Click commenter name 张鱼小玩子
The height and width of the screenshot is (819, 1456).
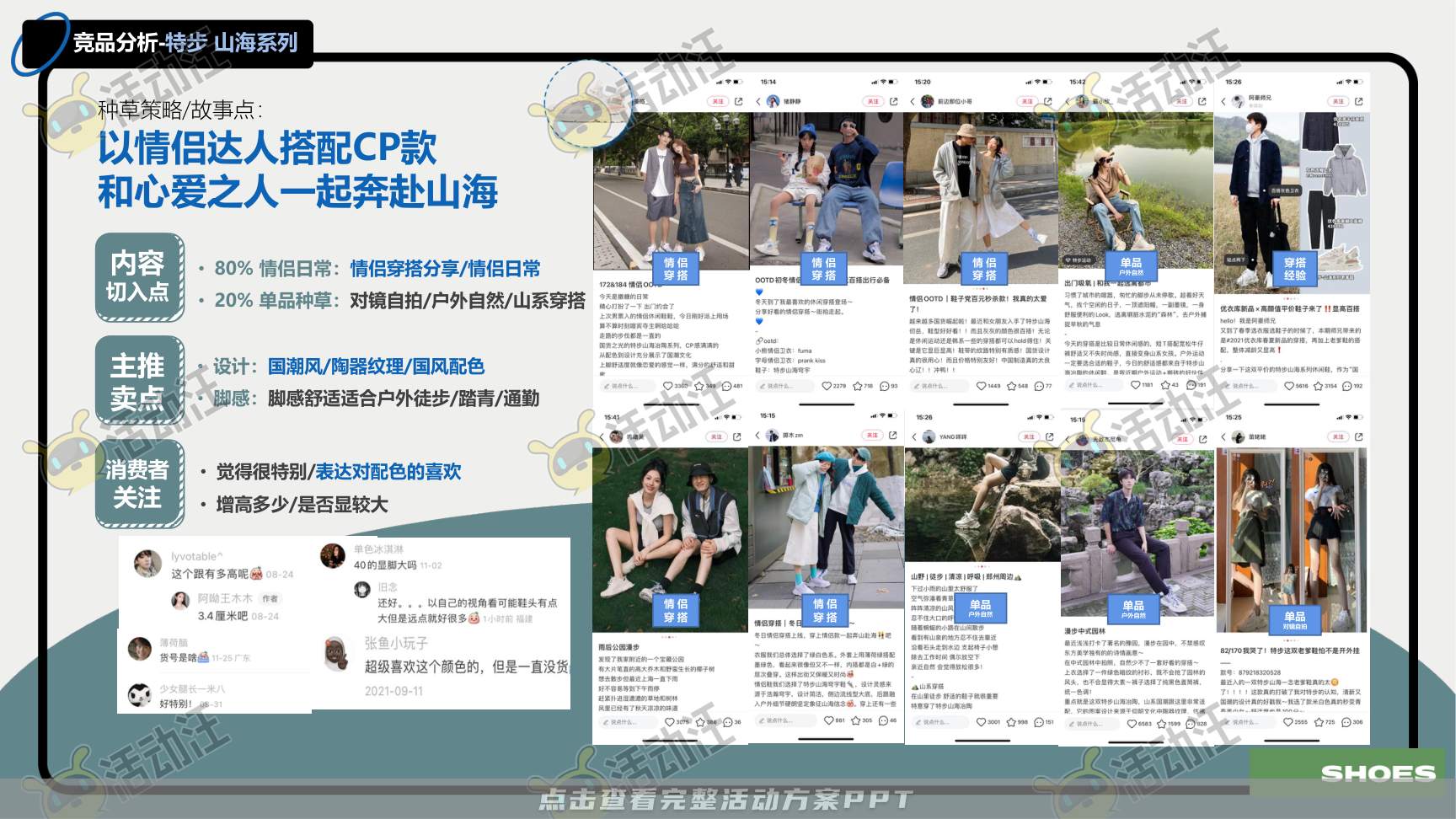tap(396, 643)
